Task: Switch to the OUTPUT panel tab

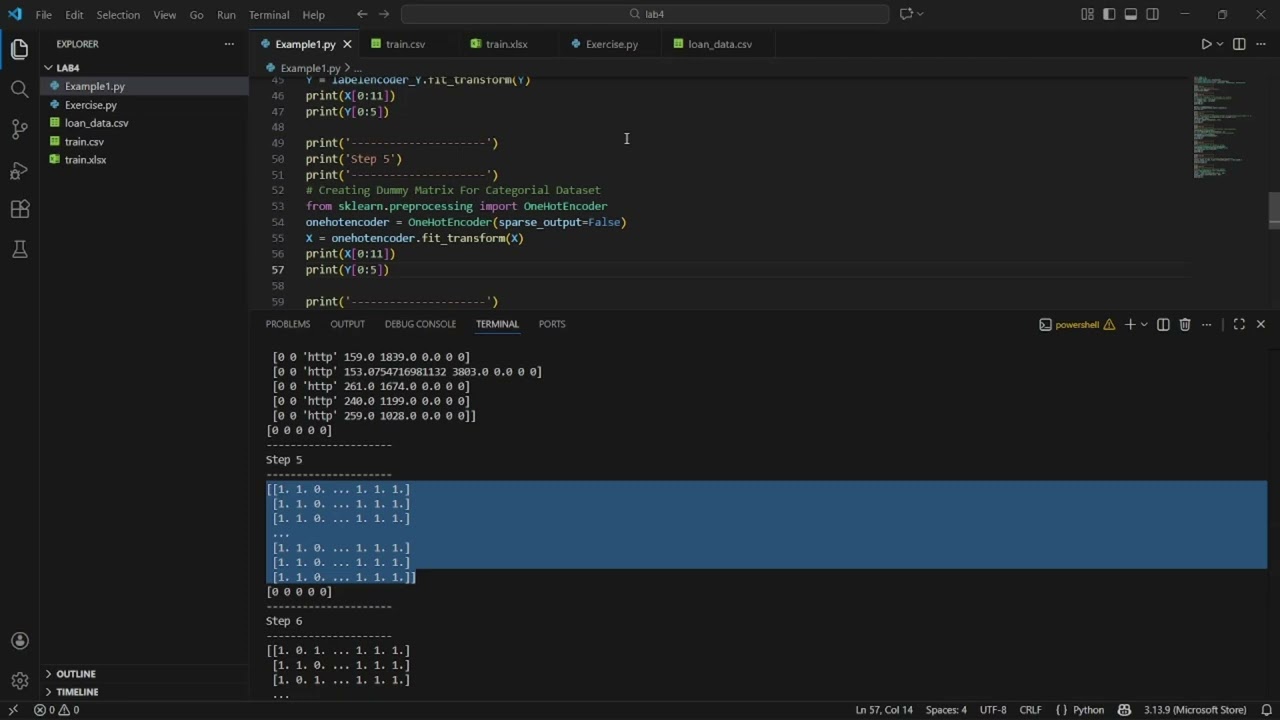Action: pyautogui.click(x=347, y=324)
